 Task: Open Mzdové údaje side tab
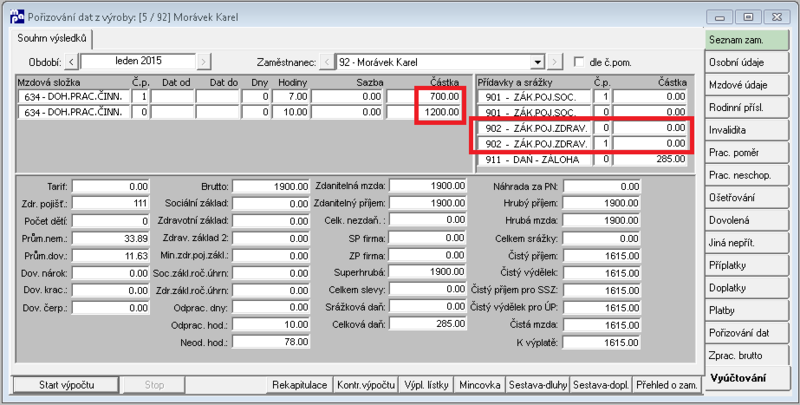(x=746, y=85)
